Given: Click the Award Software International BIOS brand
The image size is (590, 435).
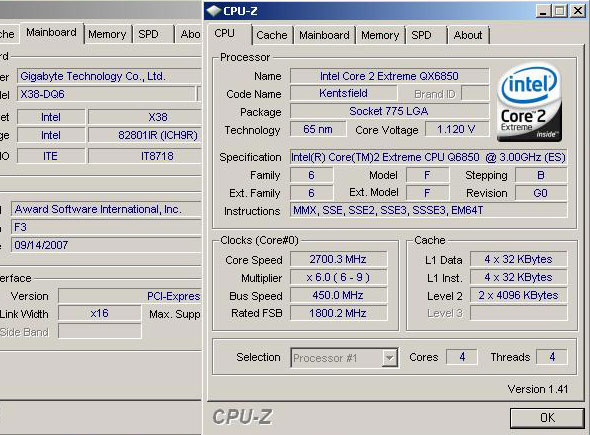Looking at the screenshot, I should coord(106,209).
